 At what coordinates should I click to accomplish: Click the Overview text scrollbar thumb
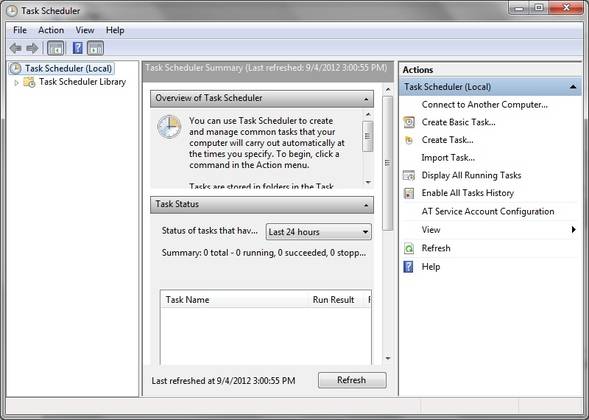pos(368,136)
